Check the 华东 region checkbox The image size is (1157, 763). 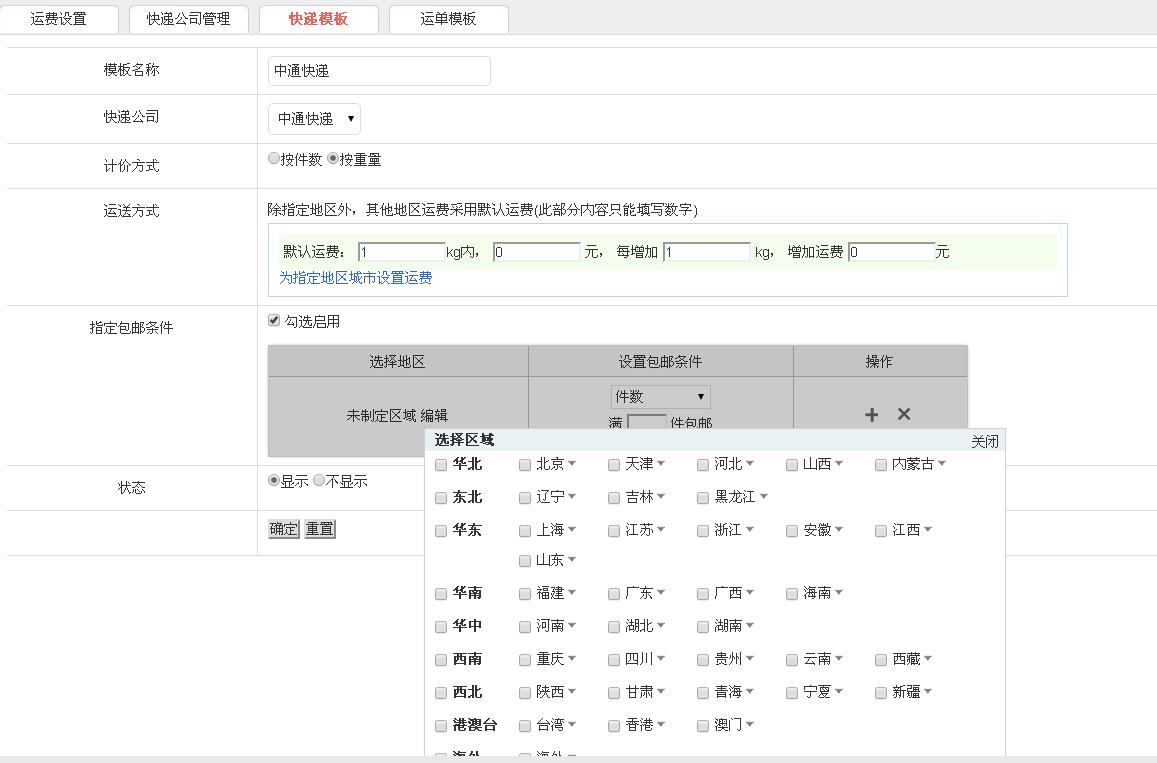[441, 531]
